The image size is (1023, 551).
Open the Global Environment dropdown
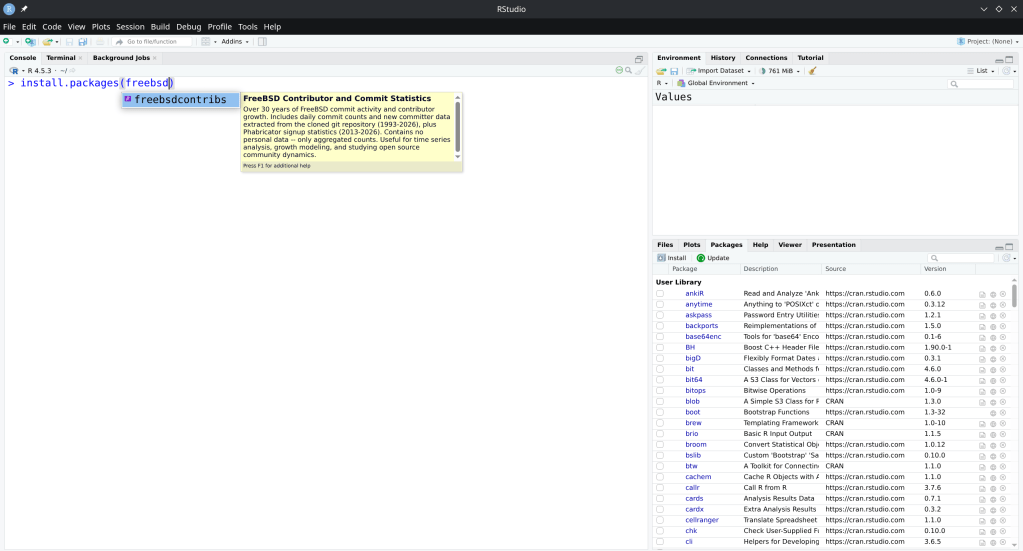tap(718, 84)
